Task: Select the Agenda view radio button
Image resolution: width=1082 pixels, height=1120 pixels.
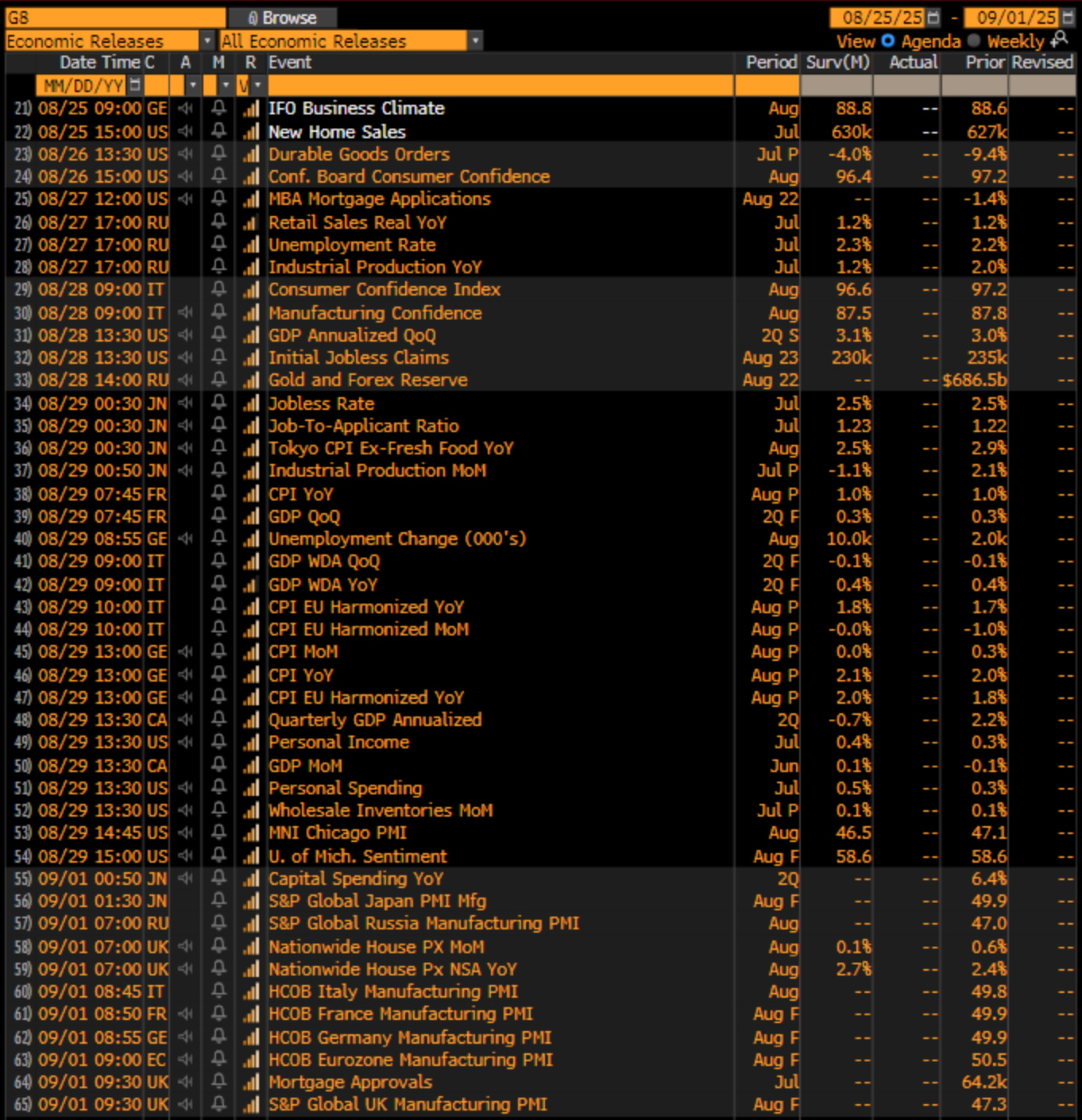Action: pyautogui.click(x=888, y=41)
